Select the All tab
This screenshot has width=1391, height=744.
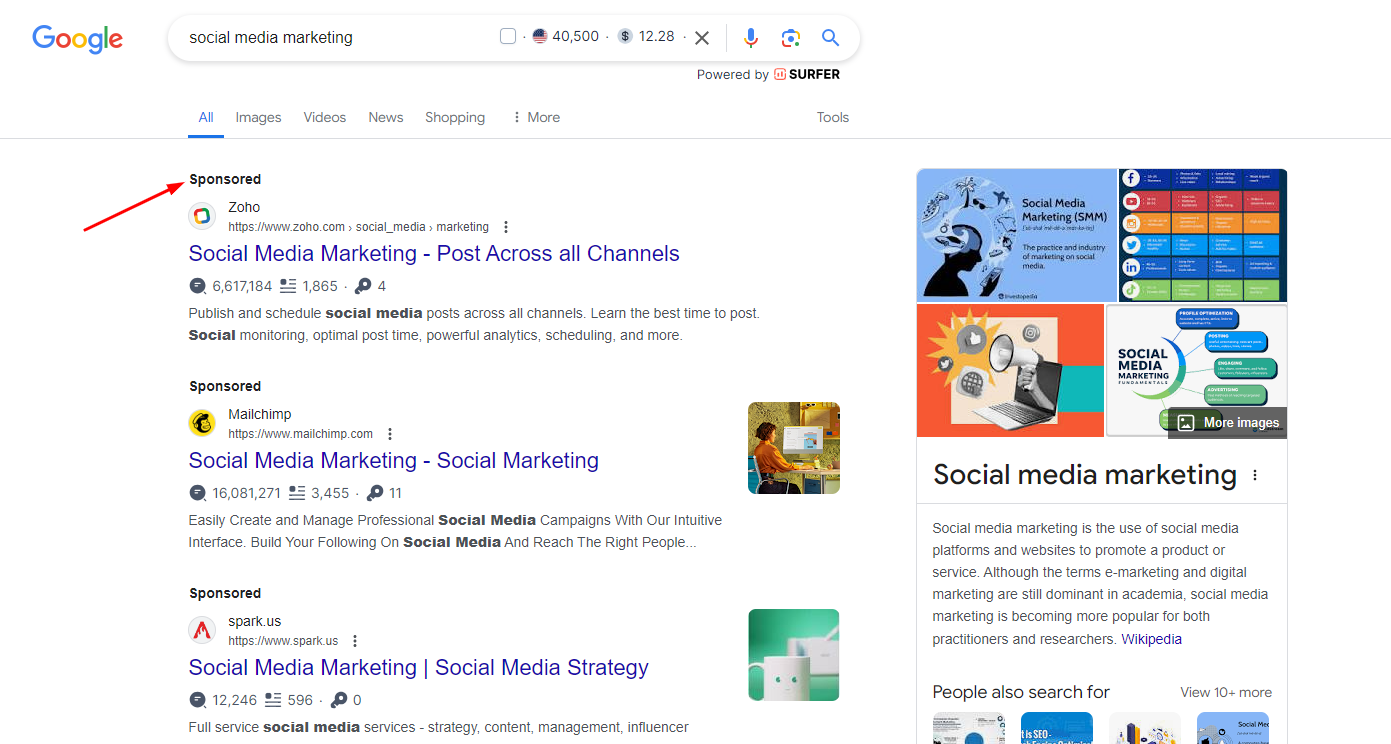[x=206, y=117]
